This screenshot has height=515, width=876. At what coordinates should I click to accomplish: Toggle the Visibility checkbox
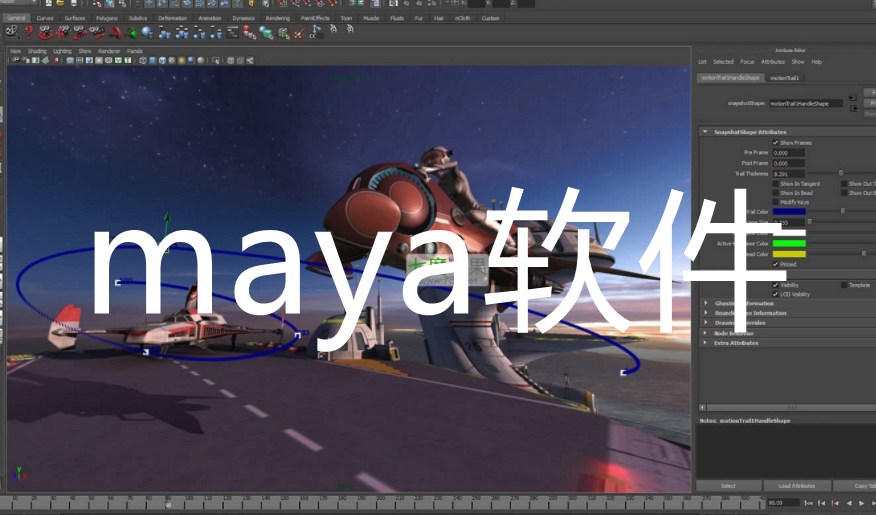coord(775,285)
